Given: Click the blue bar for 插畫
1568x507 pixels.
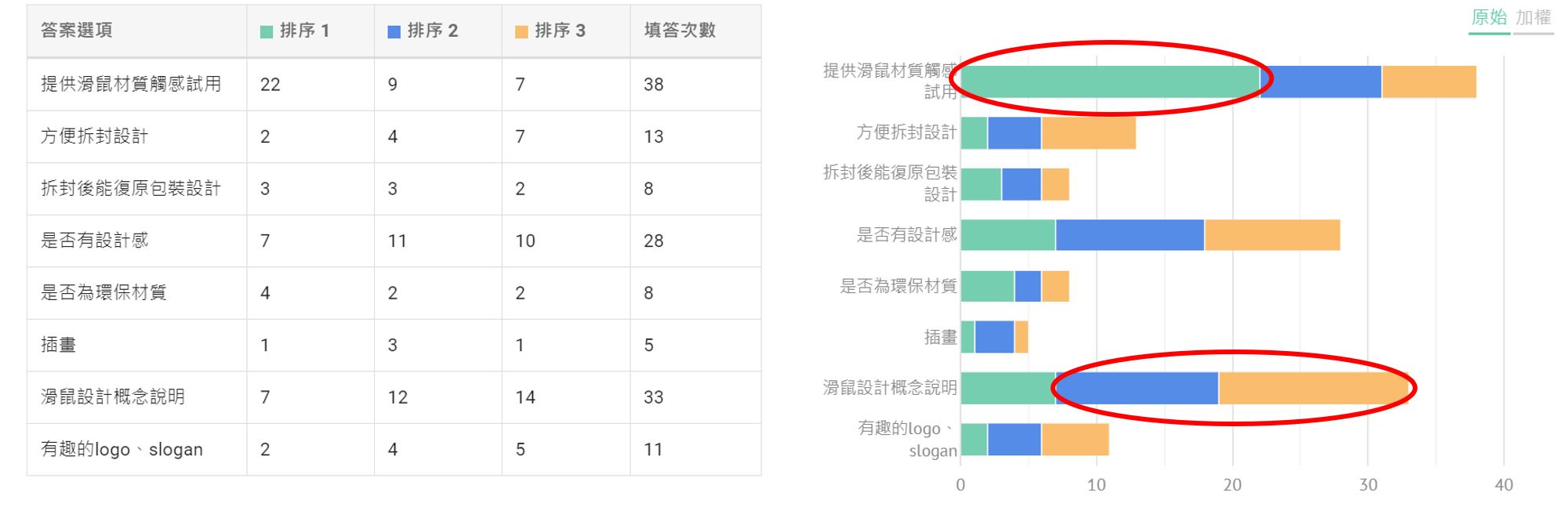Looking at the screenshot, I should click(994, 337).
